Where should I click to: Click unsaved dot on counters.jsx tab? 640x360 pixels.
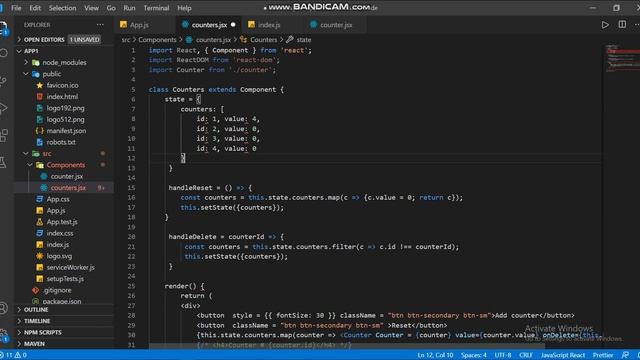point(233,25)
